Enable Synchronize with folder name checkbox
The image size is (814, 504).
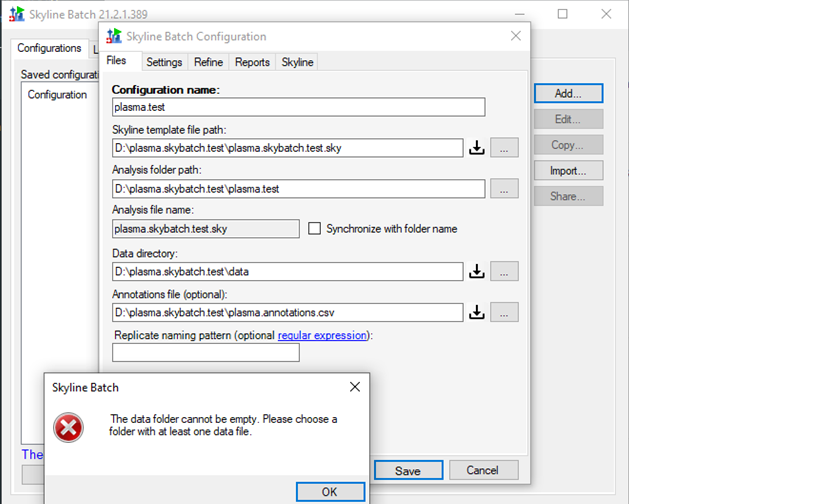315,229
